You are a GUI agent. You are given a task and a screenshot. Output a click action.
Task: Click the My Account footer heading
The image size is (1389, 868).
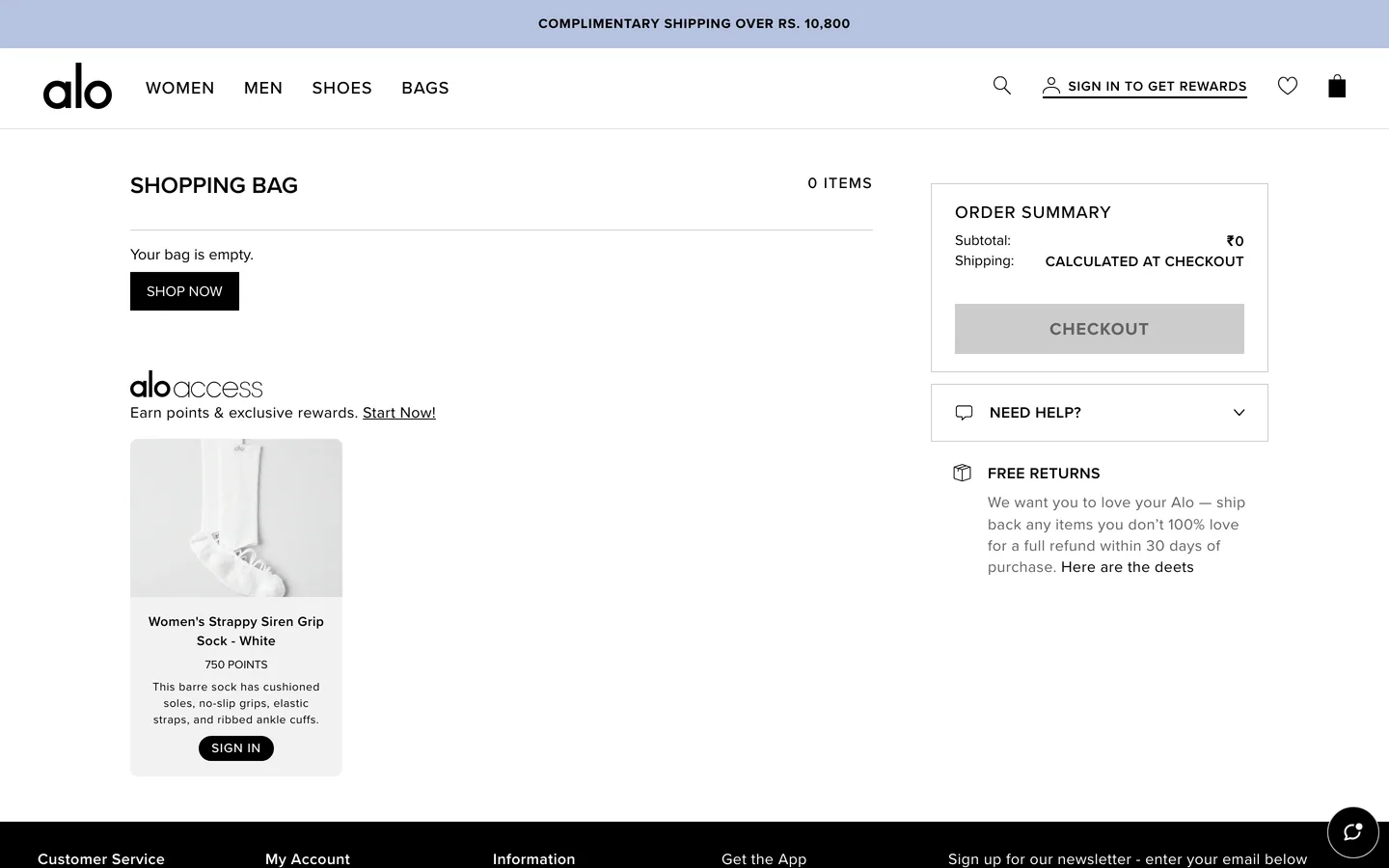[308, 858]
